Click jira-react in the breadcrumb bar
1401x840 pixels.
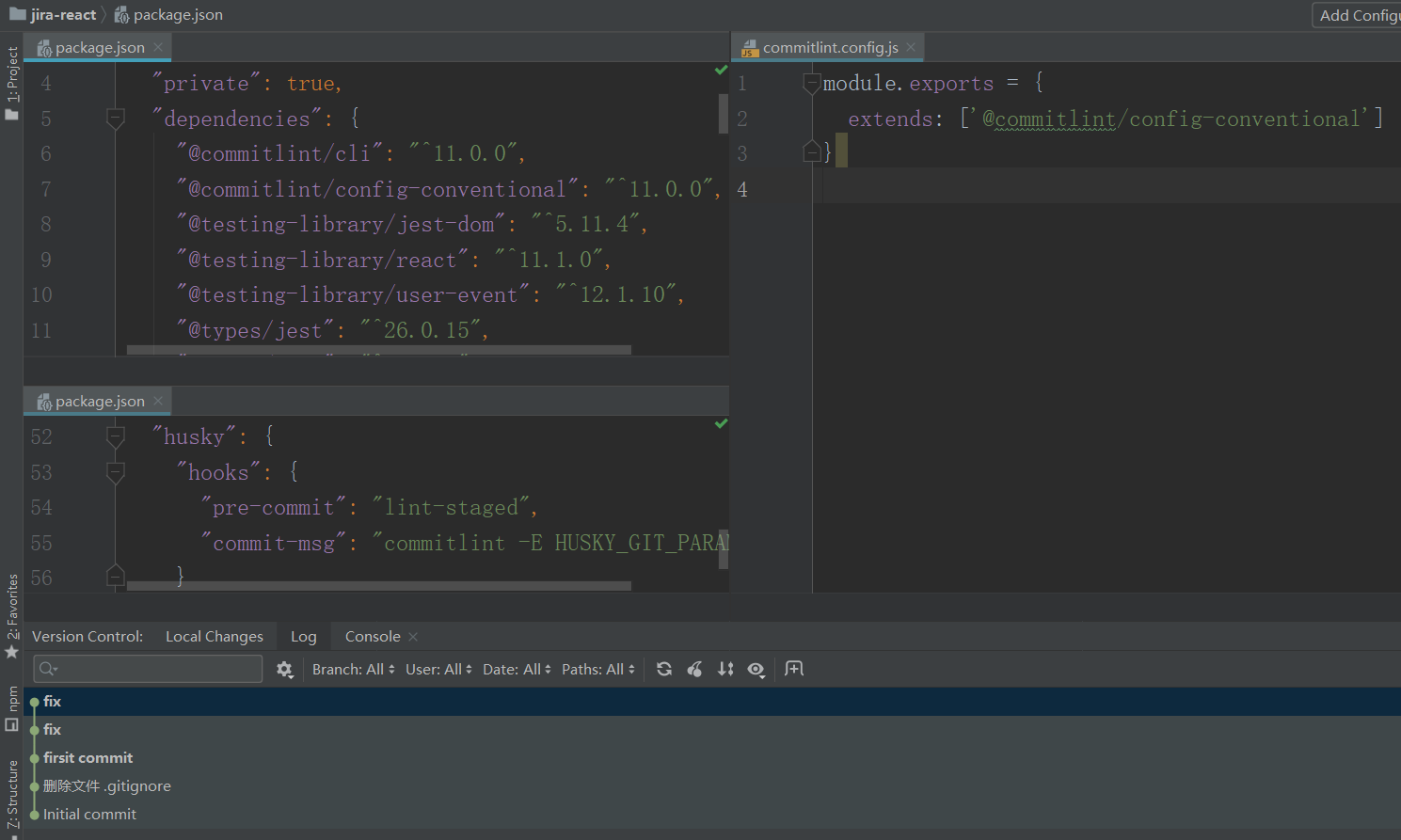point(62,15)
